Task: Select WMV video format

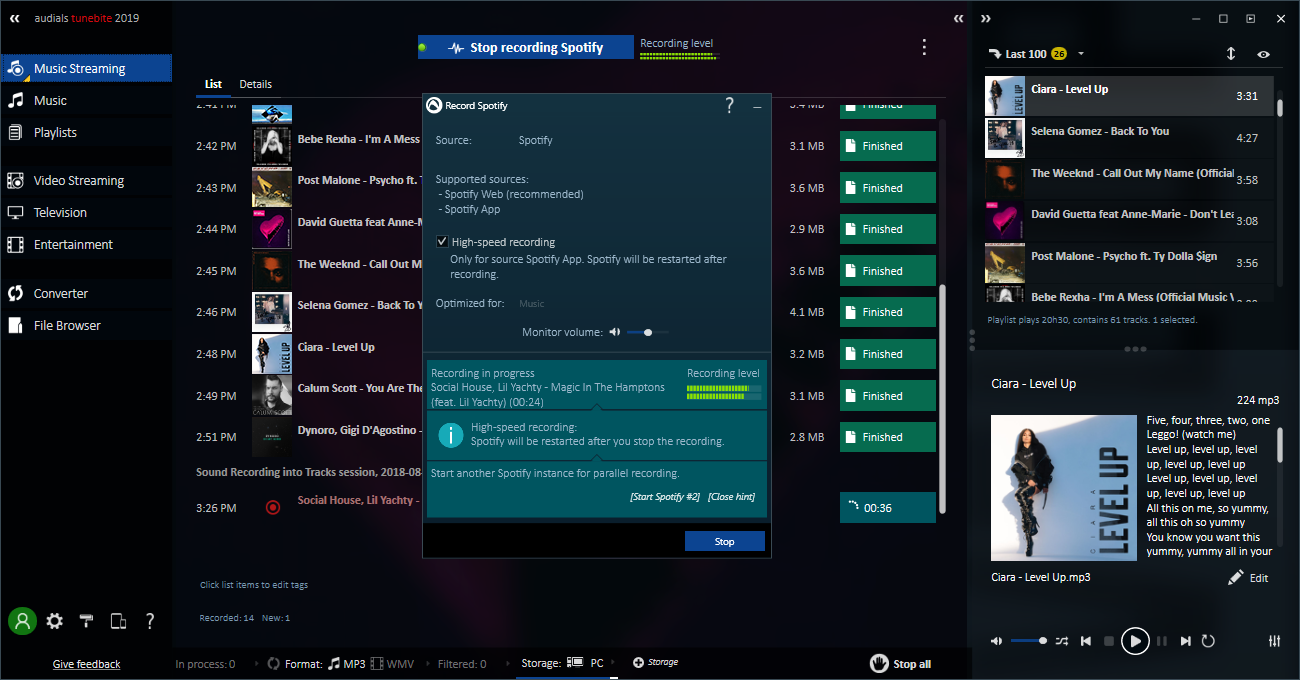Action: point(391,663)
